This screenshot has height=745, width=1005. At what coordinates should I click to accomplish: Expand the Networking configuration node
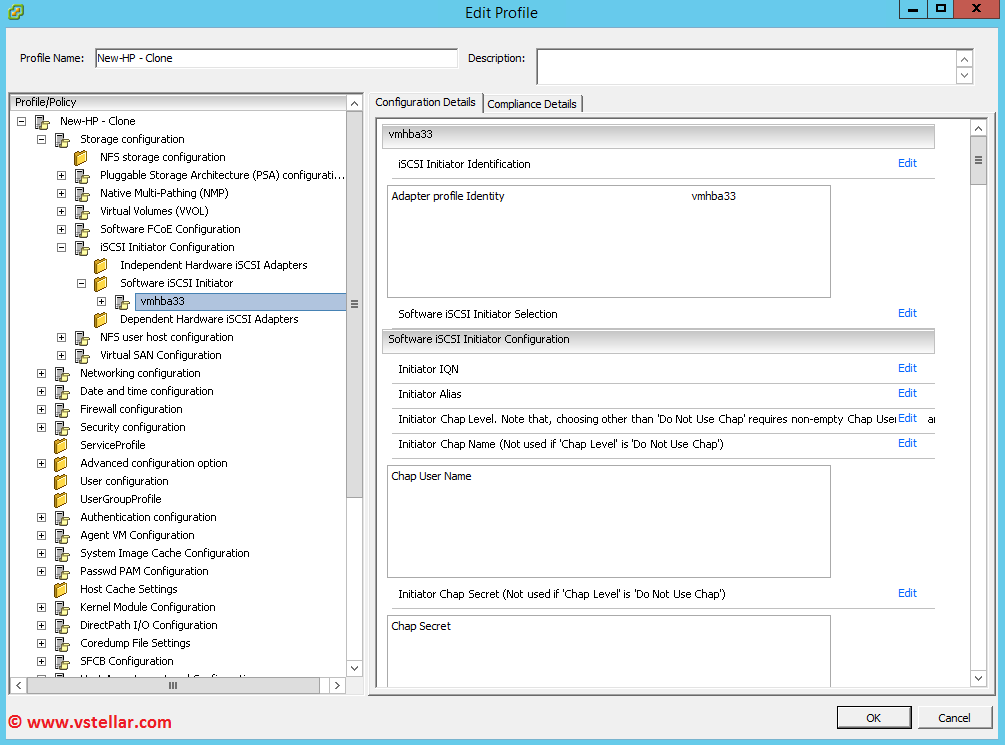pyautogui.click(x=41, y=374)
